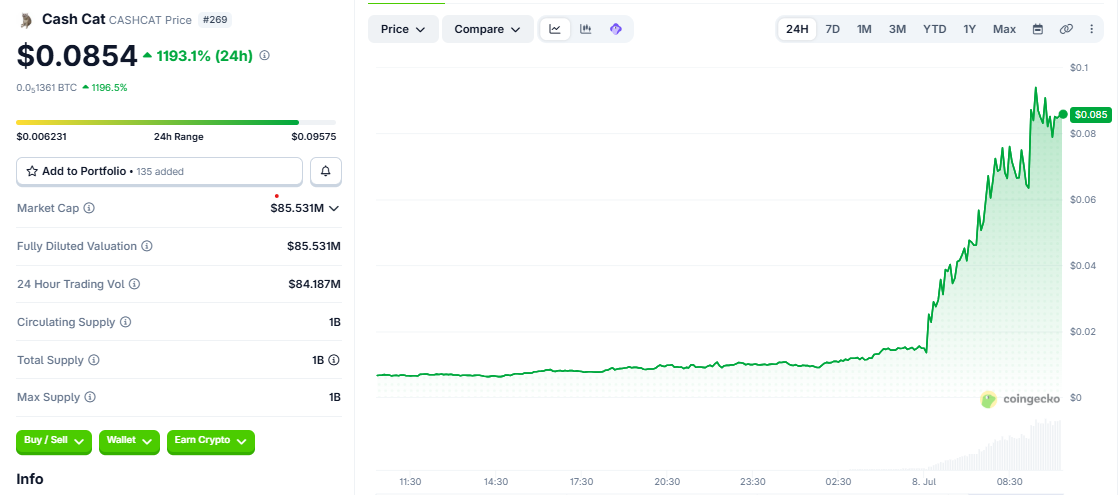Select 1Y time range
Screen dimensions: 1119x495
[969, 29]
